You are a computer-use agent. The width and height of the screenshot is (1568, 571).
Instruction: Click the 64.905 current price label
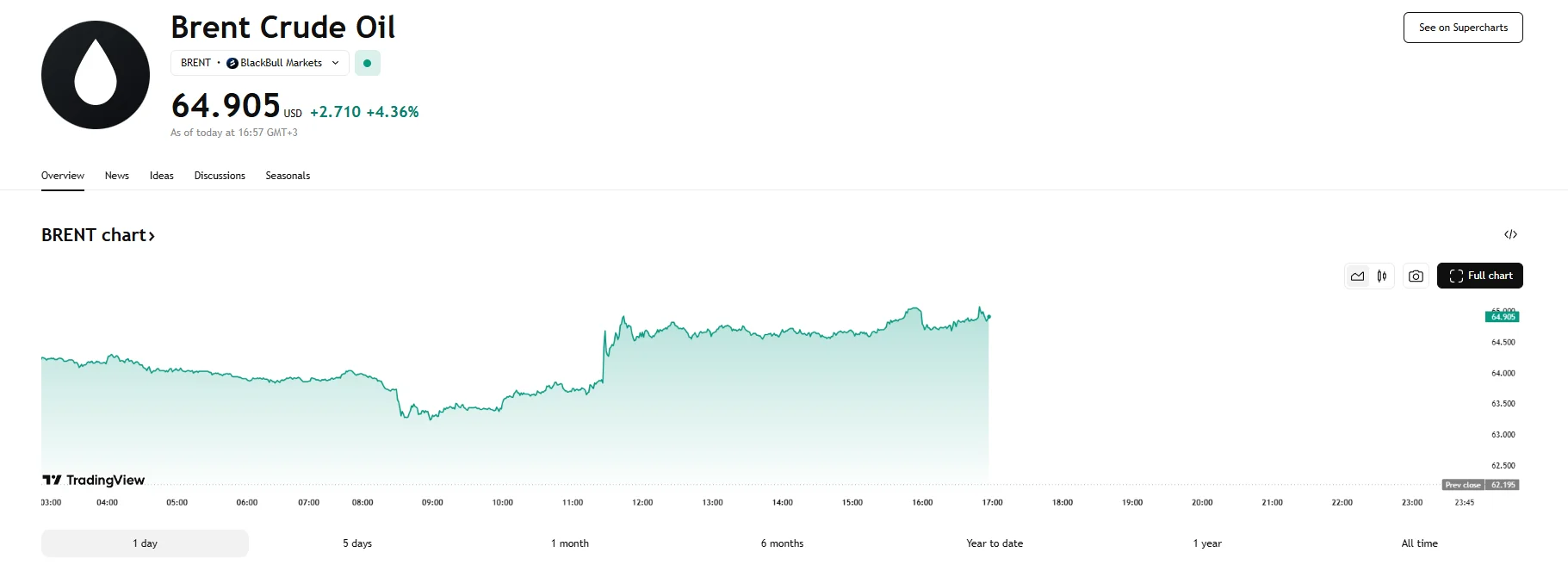[1502, 317]
